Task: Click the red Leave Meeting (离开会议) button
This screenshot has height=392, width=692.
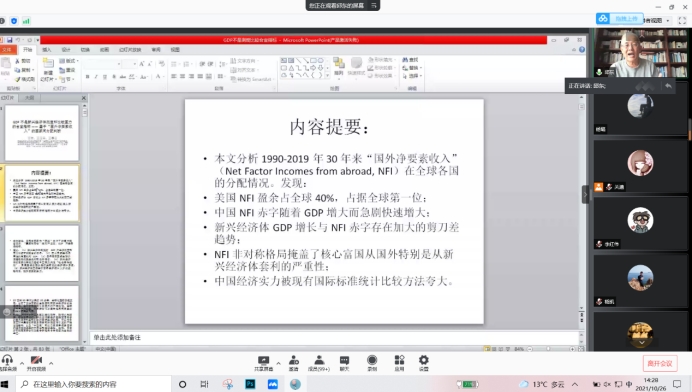Action: click(660, 363)
